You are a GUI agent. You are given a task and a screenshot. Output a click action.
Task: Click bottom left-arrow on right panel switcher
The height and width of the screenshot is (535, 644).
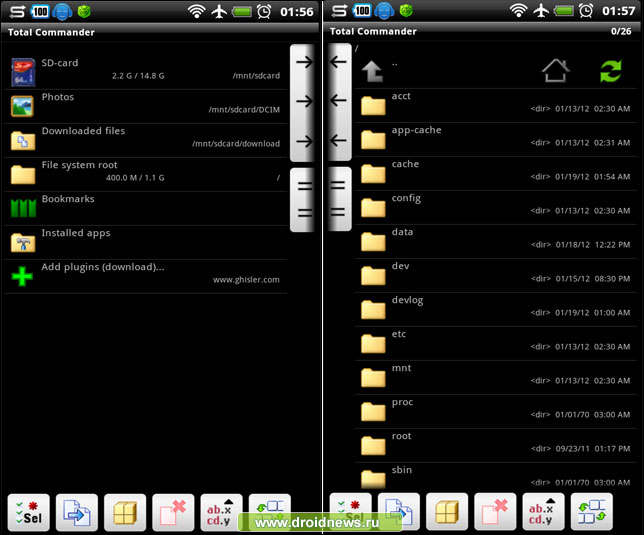pos(338,140)
